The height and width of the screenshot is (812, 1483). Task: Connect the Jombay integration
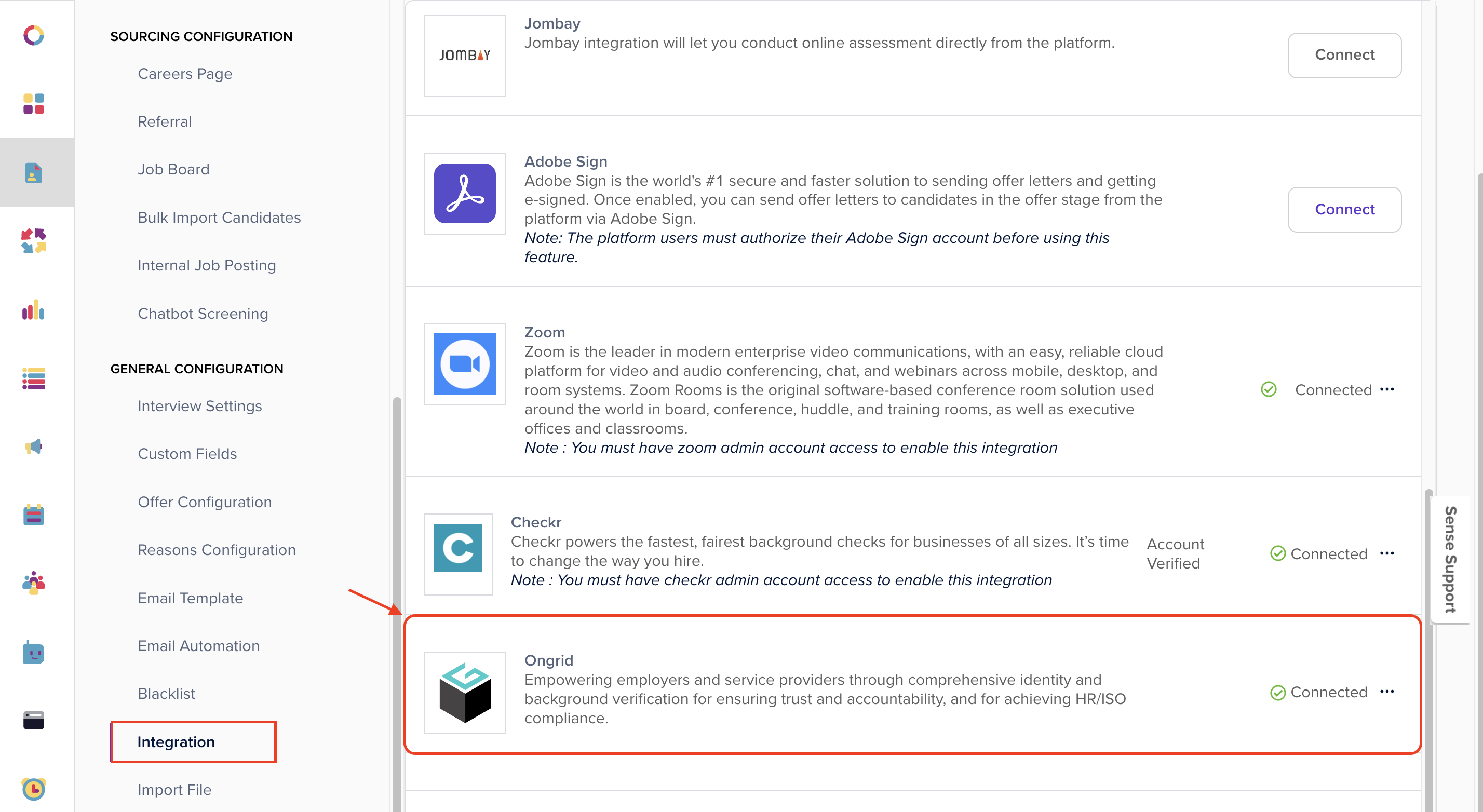[1344, 55]
